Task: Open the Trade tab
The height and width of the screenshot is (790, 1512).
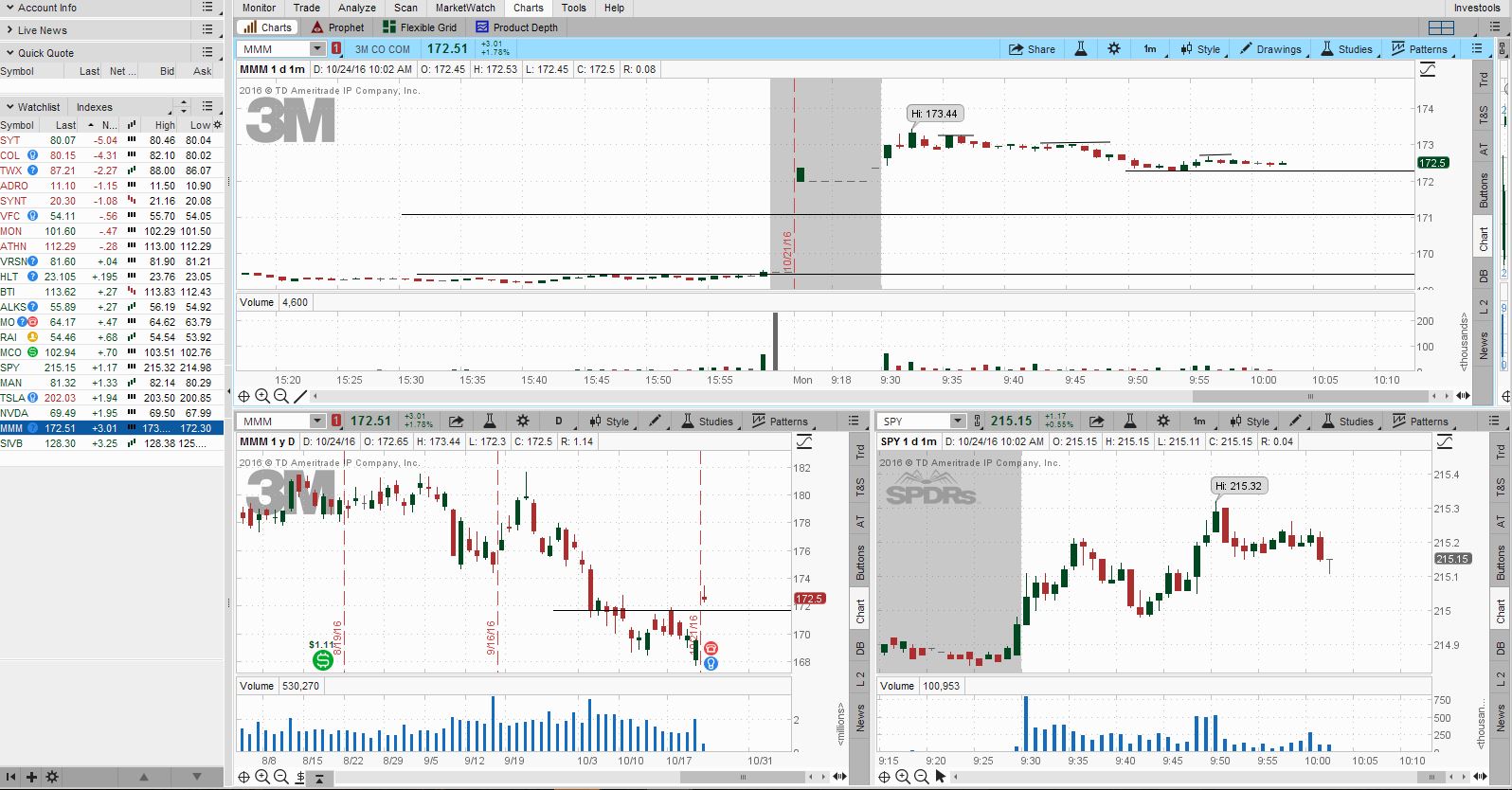Action: [x=306, y=8]
